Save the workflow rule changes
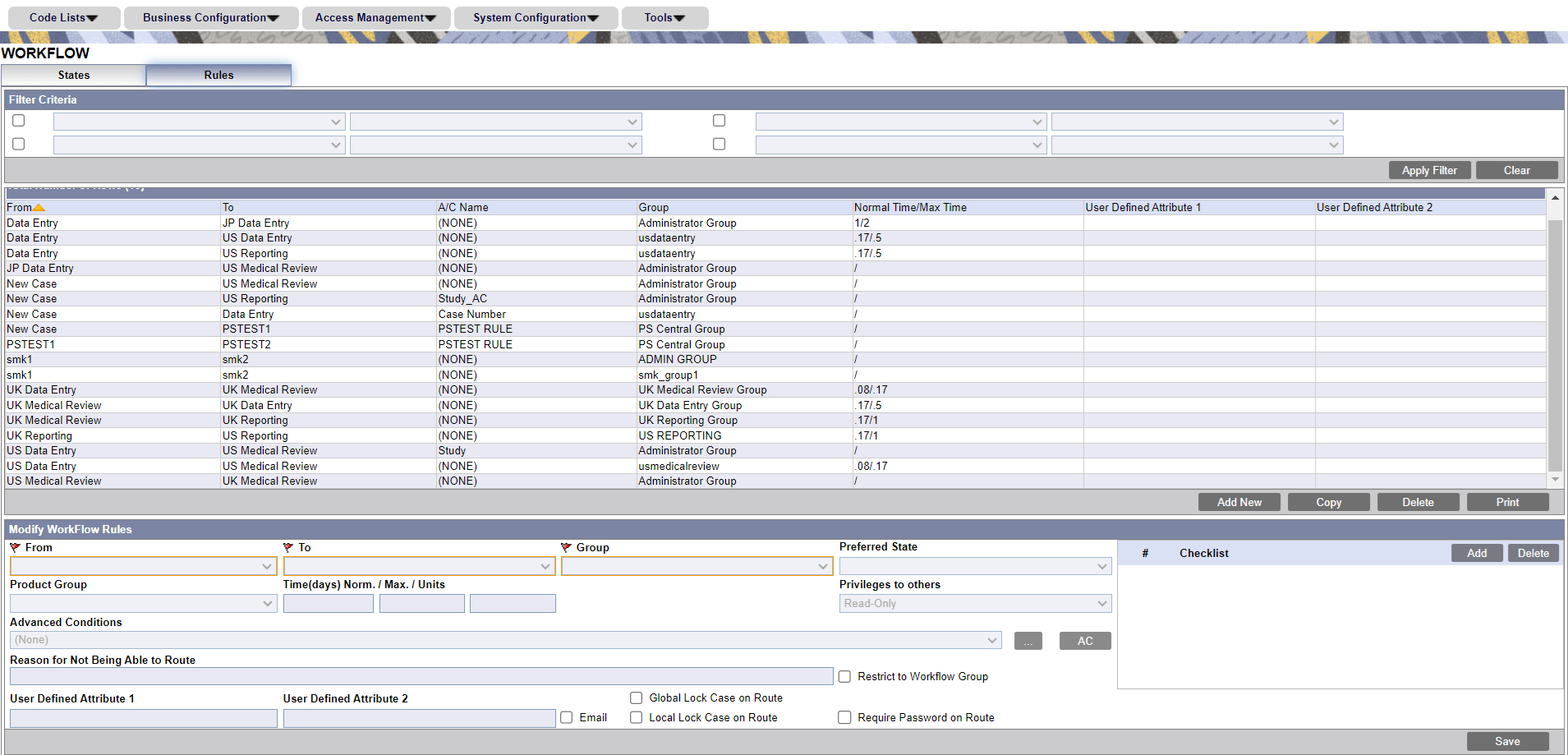 (1506, 741)
